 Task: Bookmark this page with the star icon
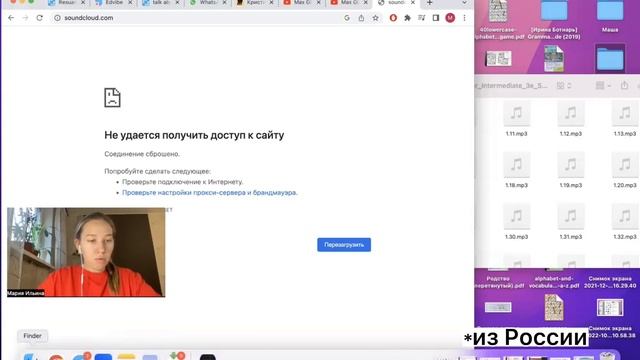coord(376,18)
